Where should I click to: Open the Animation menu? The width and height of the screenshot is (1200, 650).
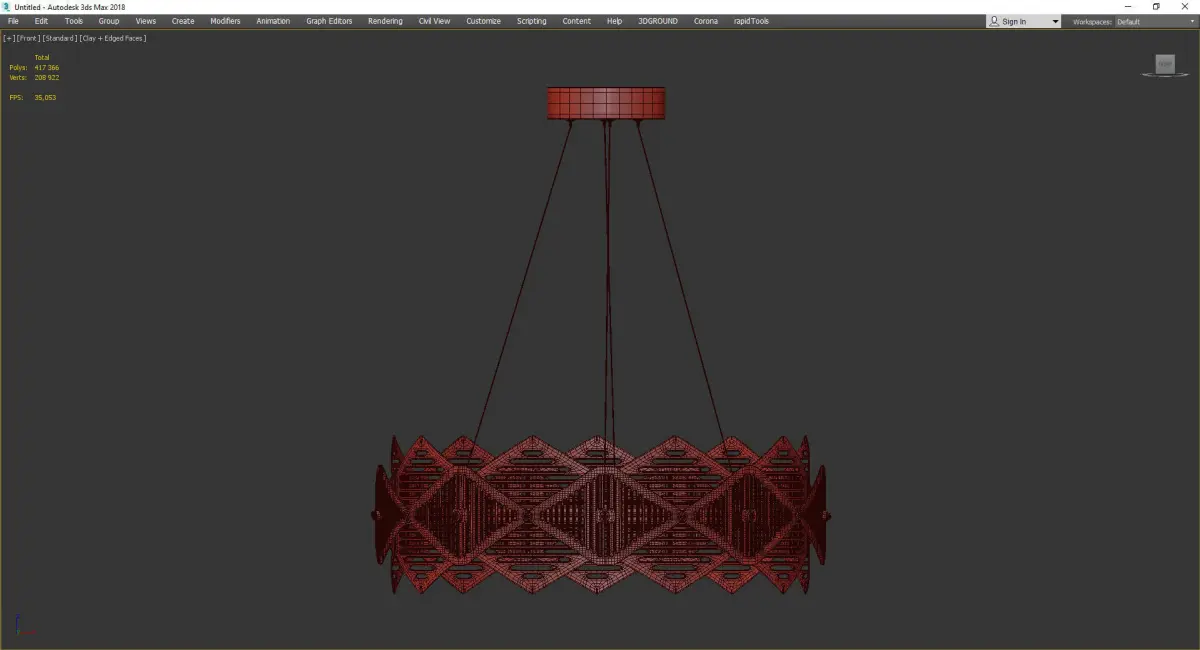[273, 21]
